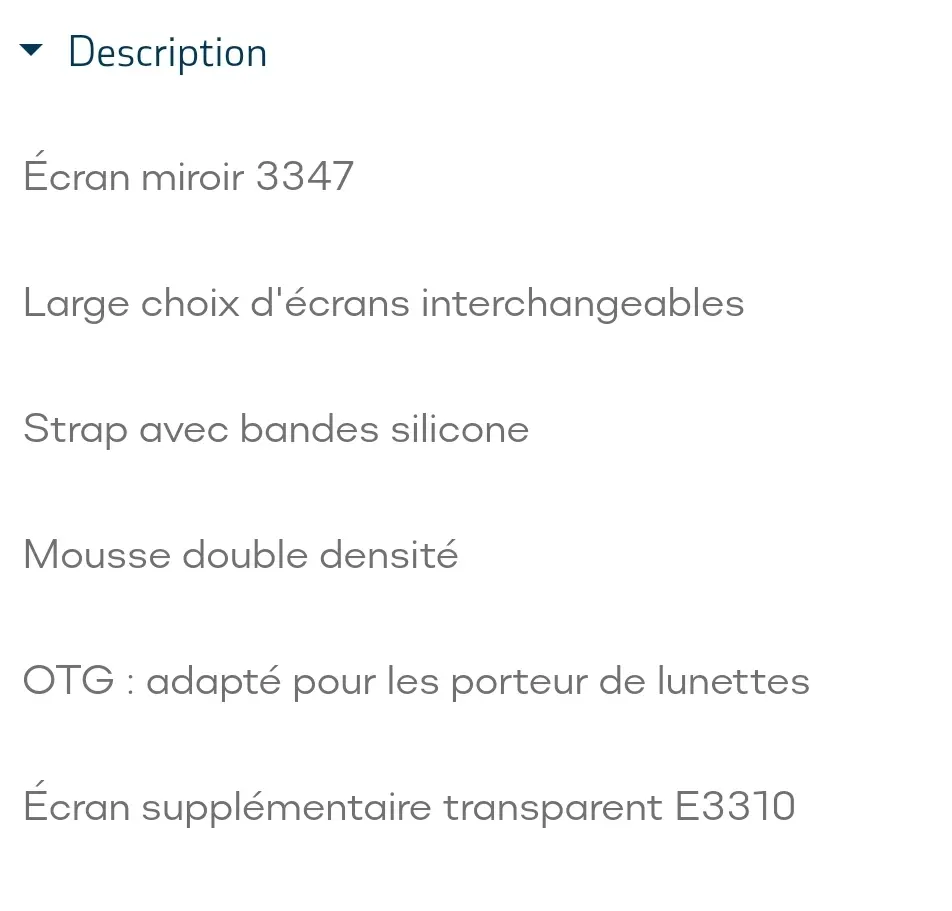Click the 'OTG : adapté pour les porteur' line

pos(416,681)
